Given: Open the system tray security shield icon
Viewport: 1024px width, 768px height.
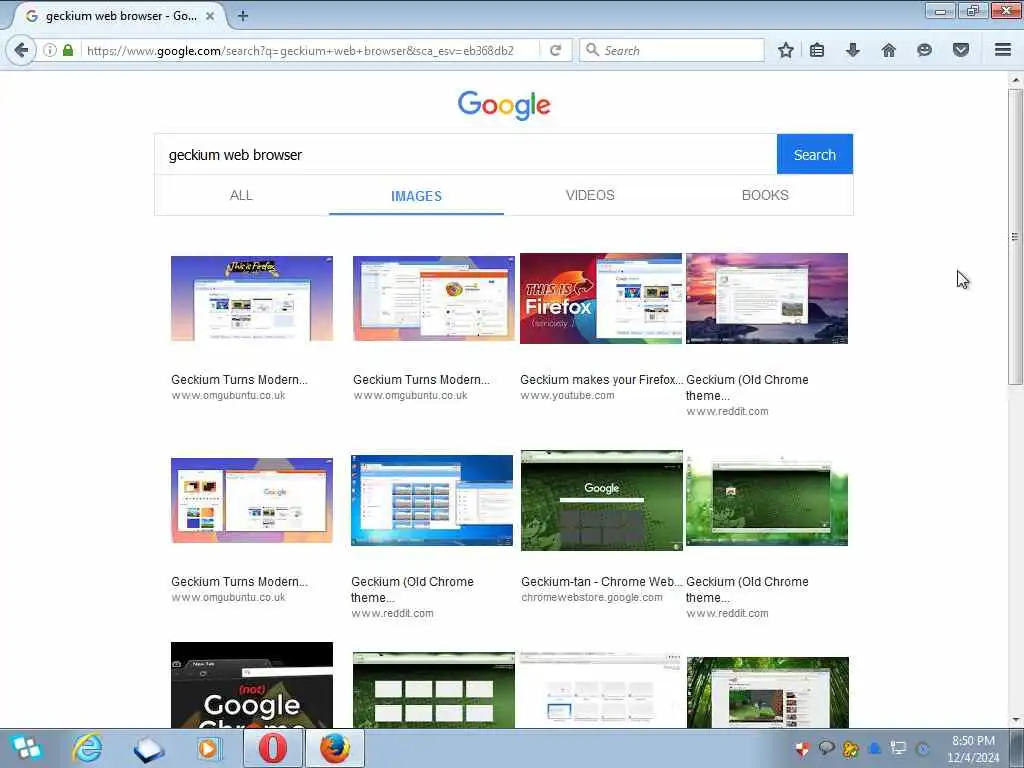Looking at the screenshot, I should point(803,749).
